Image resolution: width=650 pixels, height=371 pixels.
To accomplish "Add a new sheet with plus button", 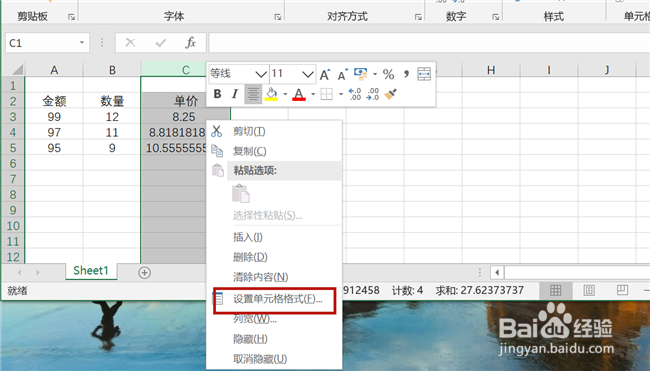I will 144,273.
